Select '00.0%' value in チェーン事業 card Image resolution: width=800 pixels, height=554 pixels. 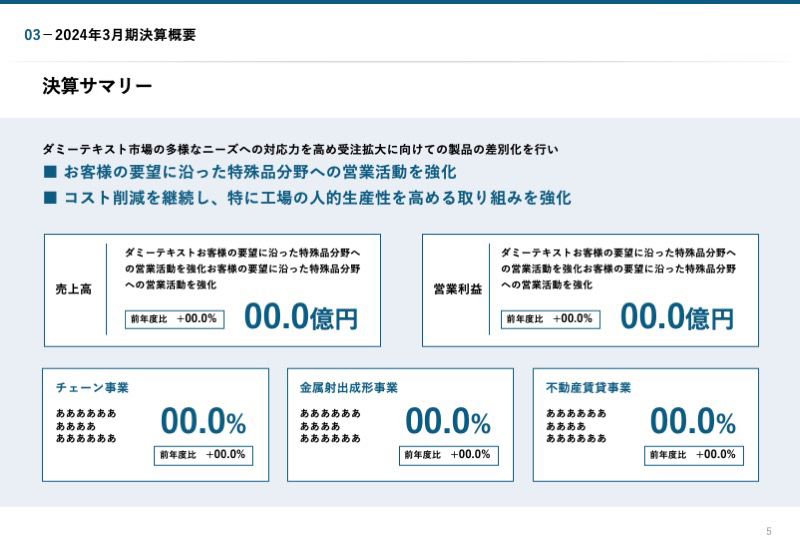coord(204,421)
